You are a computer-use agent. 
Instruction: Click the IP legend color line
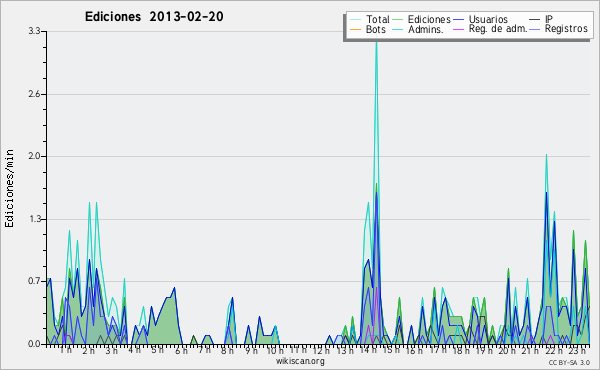pos(535,20)
